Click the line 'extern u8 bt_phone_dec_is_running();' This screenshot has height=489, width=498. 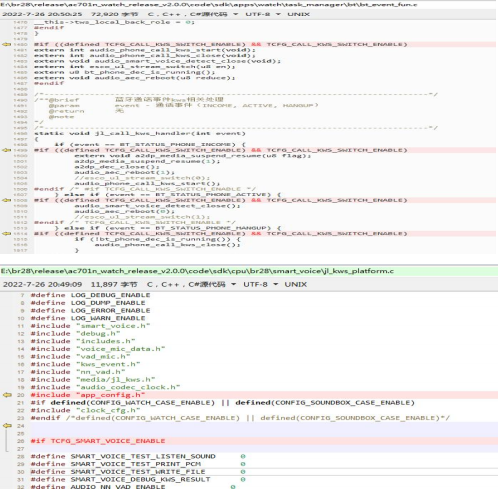tap(125, 72)
